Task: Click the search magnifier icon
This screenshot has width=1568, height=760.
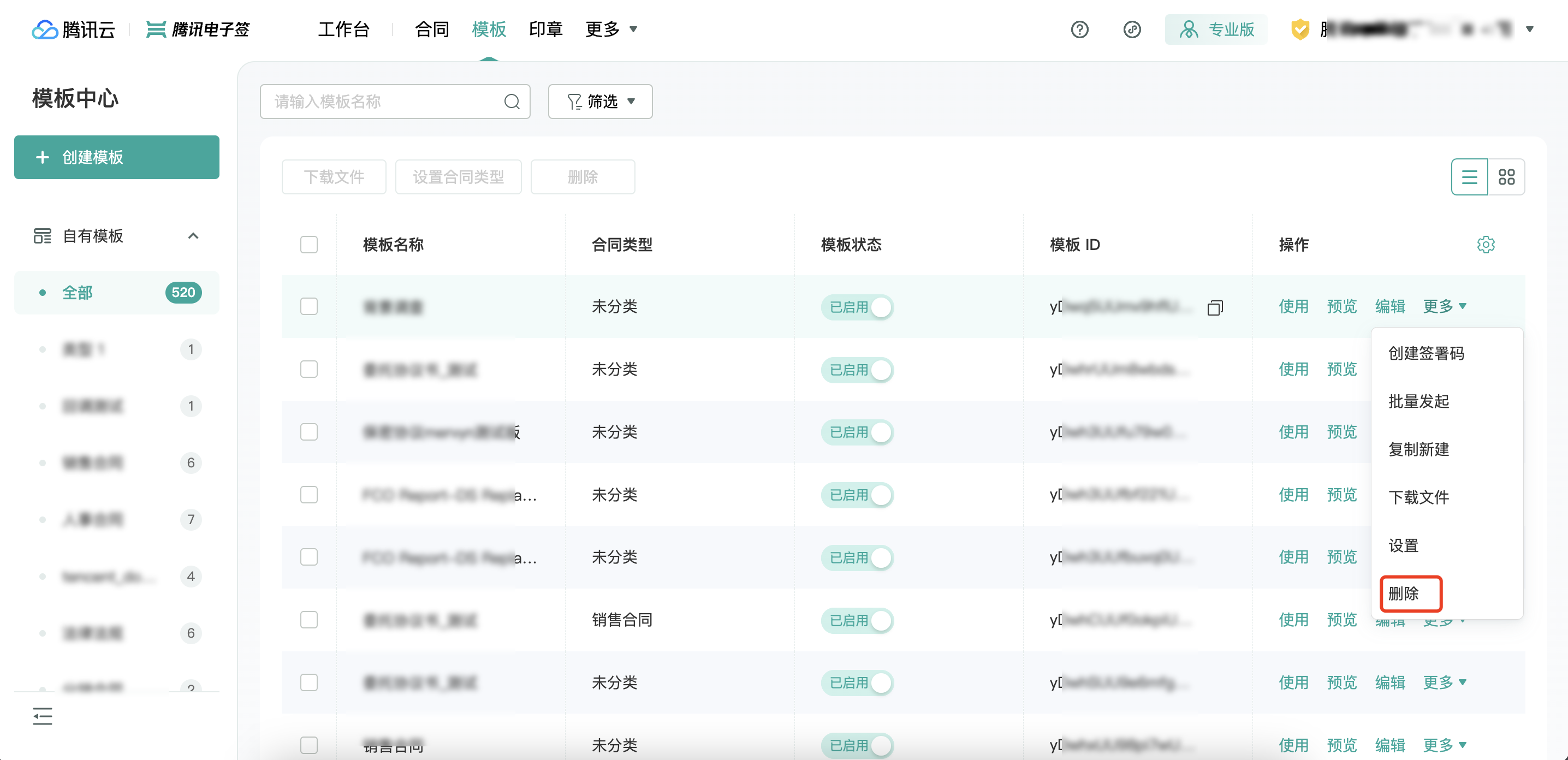Action: pyautogui.click(x=512, y=102)
